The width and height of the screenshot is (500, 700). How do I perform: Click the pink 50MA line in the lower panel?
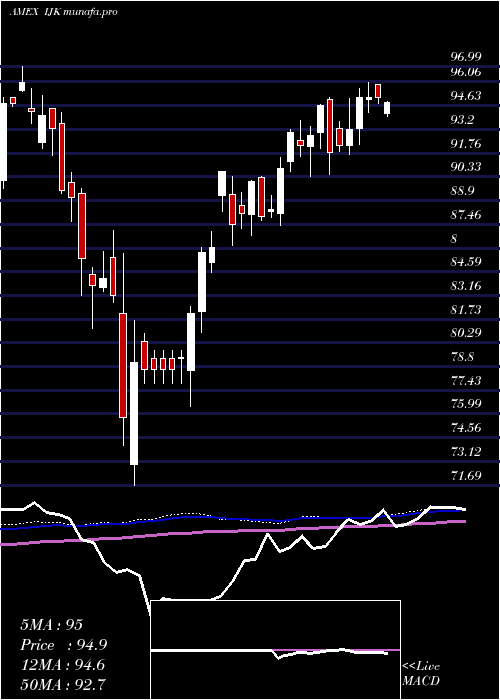(232, 531)
